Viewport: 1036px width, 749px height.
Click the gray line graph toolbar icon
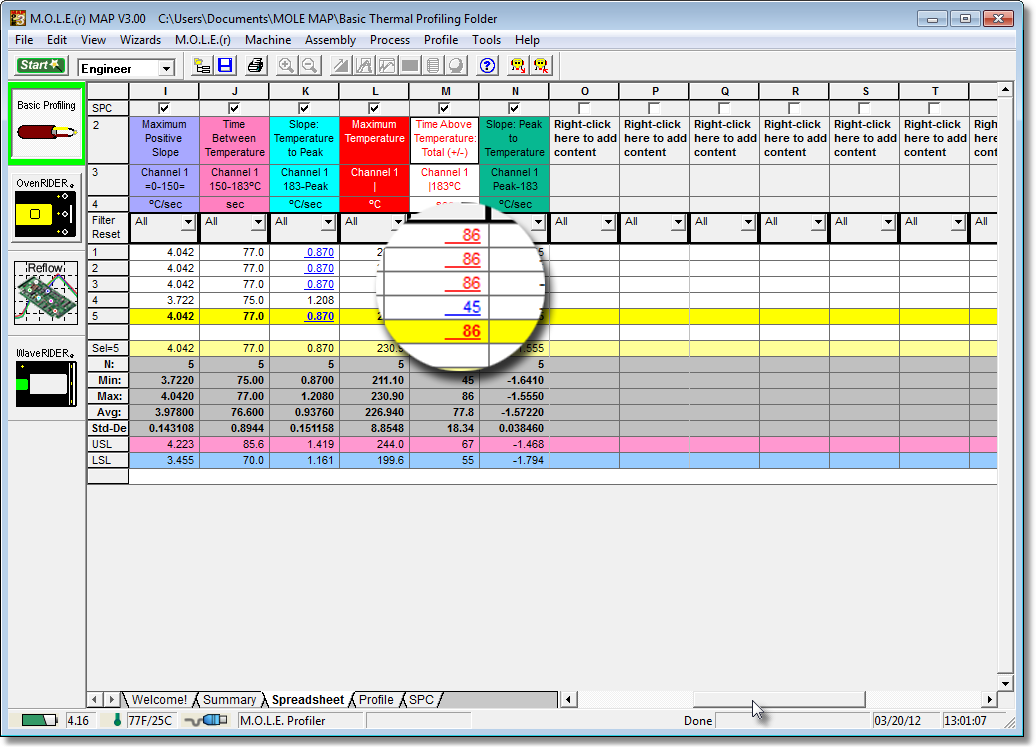click(x=387, y=65)
